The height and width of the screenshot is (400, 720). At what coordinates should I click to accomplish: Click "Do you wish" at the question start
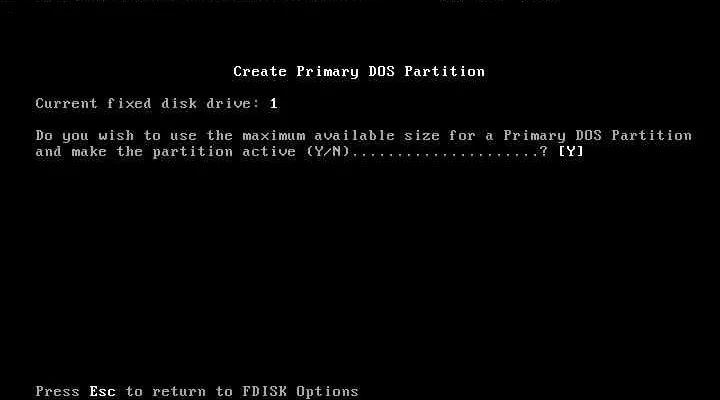(x=85, y=135)
